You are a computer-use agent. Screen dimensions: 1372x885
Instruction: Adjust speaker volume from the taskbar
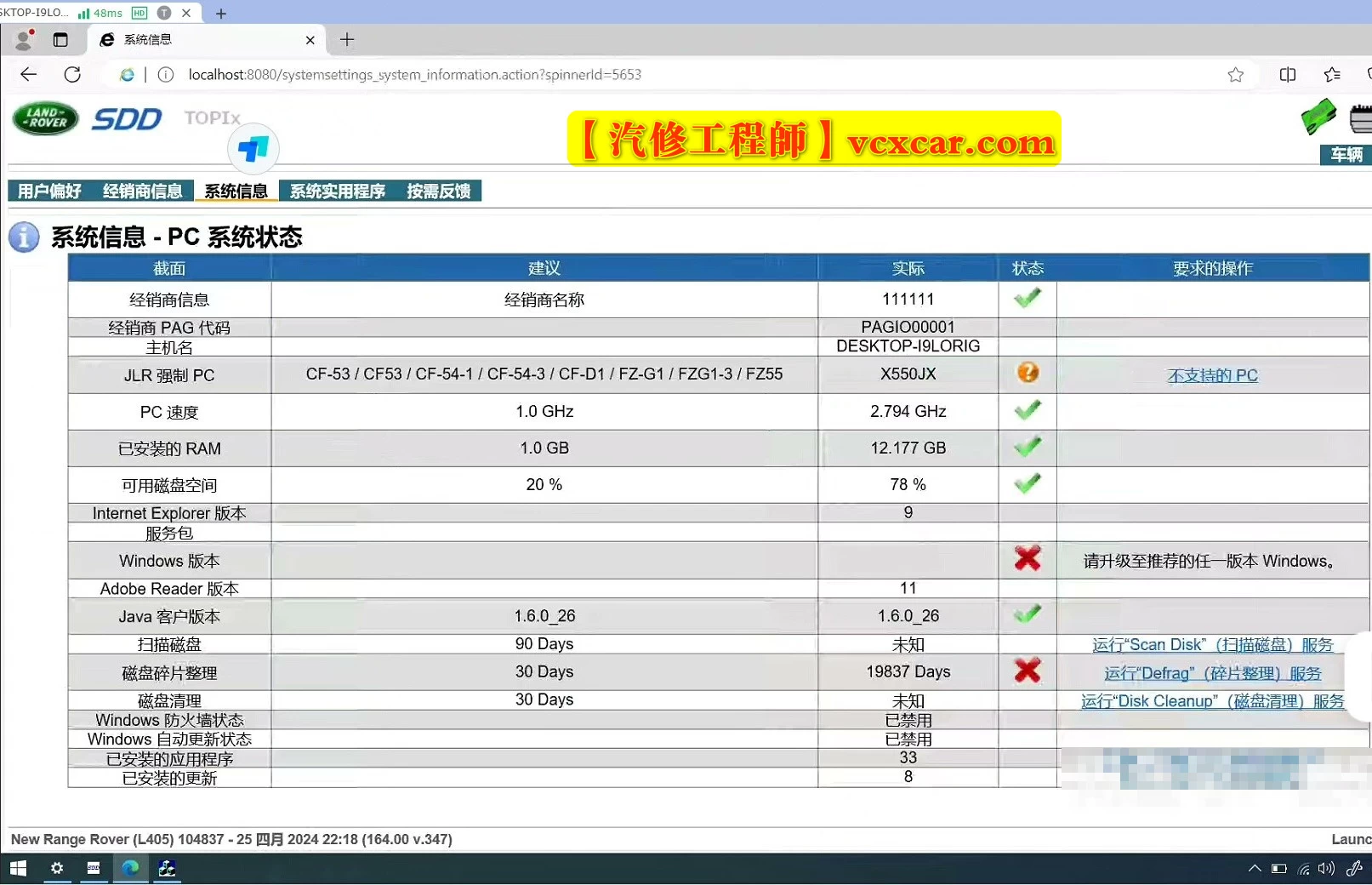(1324, 869)
